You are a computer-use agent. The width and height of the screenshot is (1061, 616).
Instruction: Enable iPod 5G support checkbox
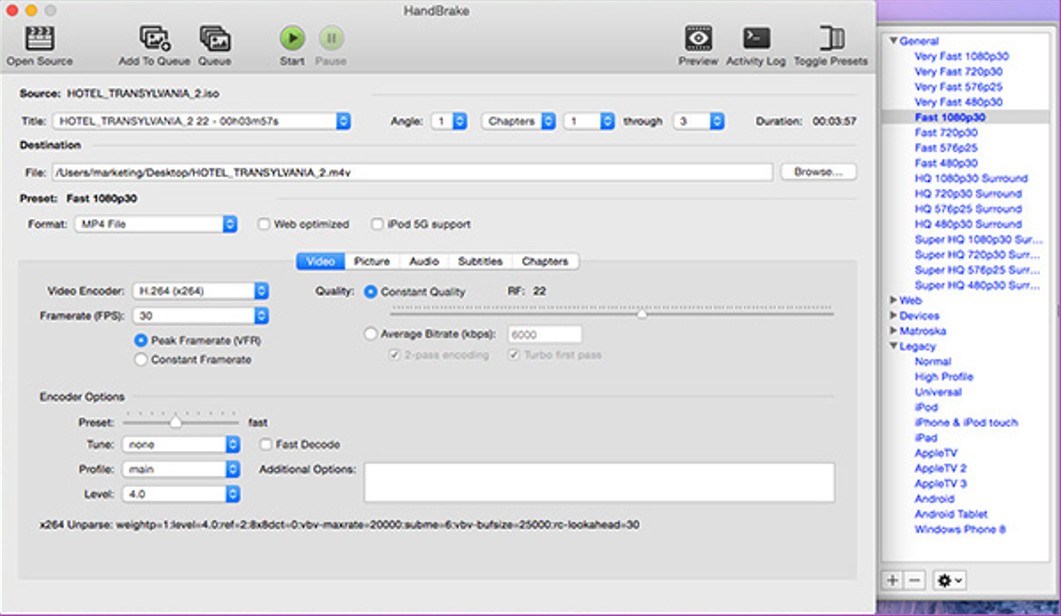377,224
